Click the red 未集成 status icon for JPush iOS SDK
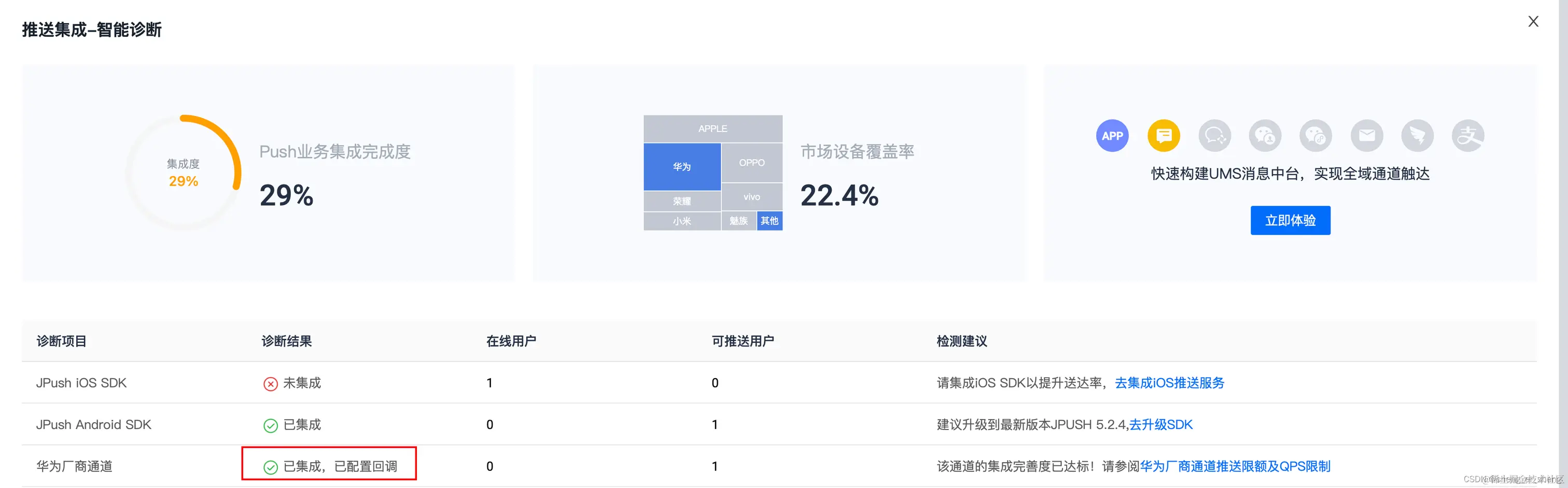 pyautogui.click(x=270, y=383)
